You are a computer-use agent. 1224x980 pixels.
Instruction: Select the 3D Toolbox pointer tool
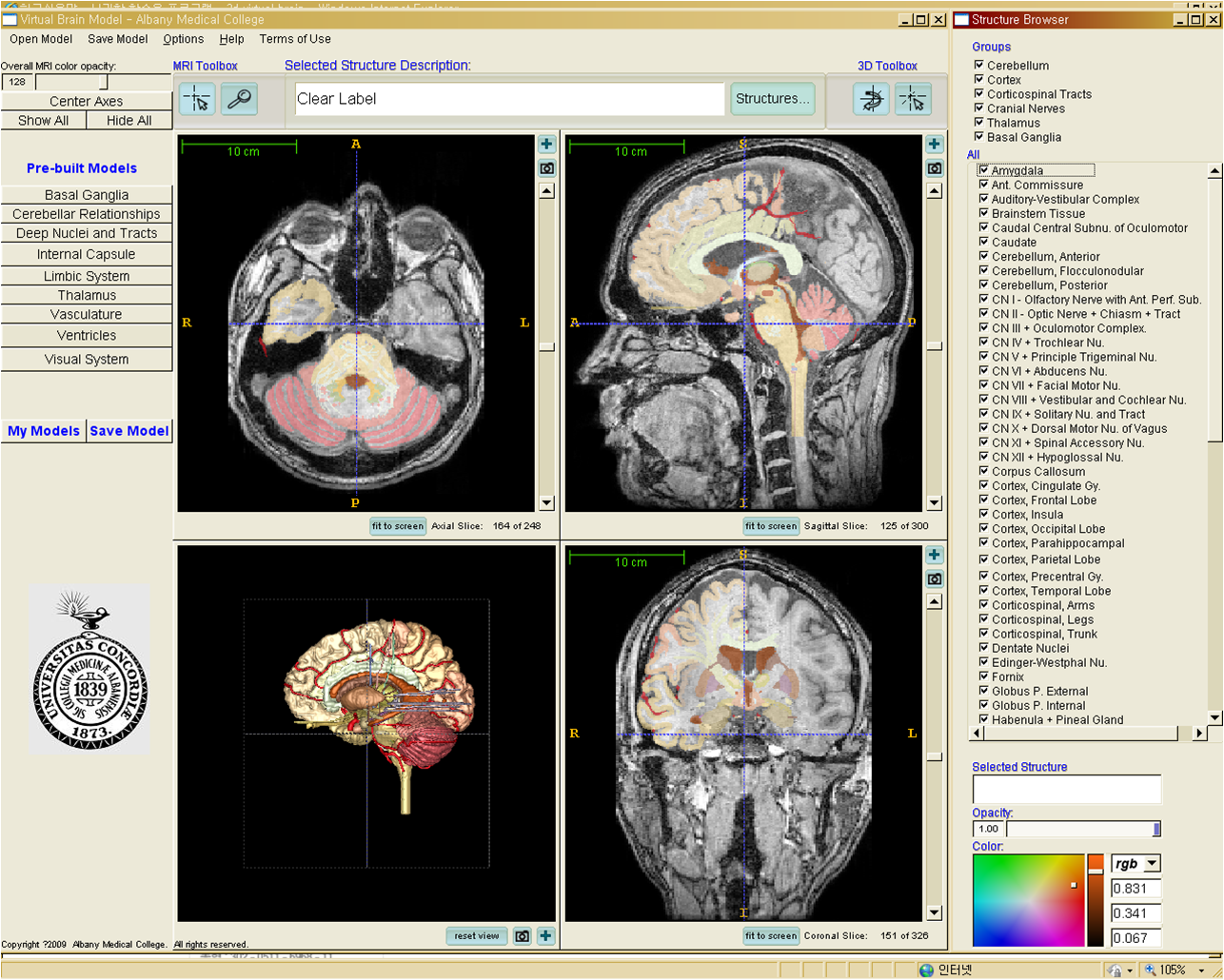tap(912, 99)
